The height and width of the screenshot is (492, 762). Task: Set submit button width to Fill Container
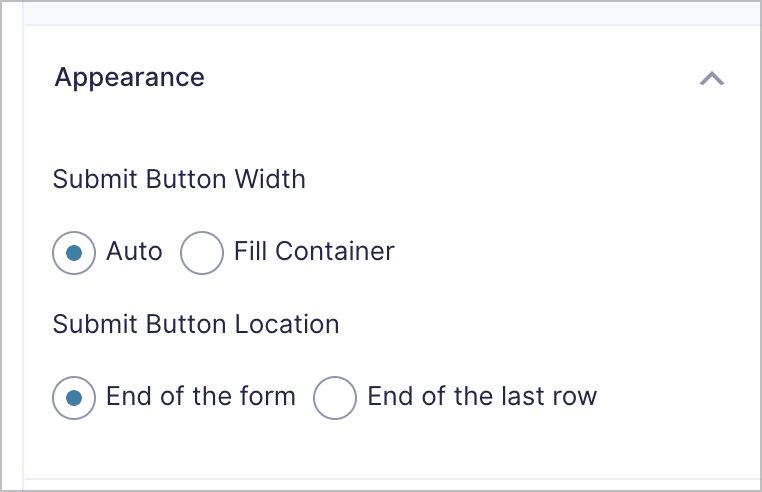[x=201, y=252]
